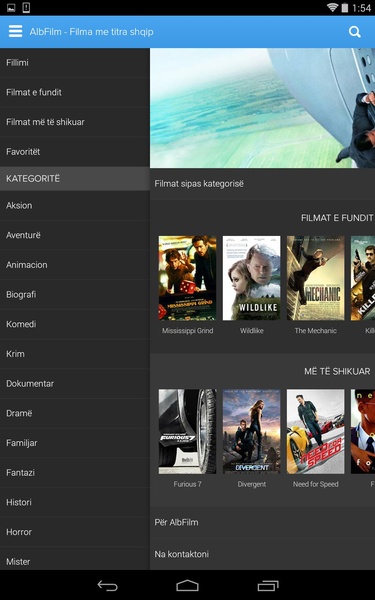Select the Biografi category
The height and width of the screenshot is (600, 375).
pyautogui.click(x=75, y=295)
